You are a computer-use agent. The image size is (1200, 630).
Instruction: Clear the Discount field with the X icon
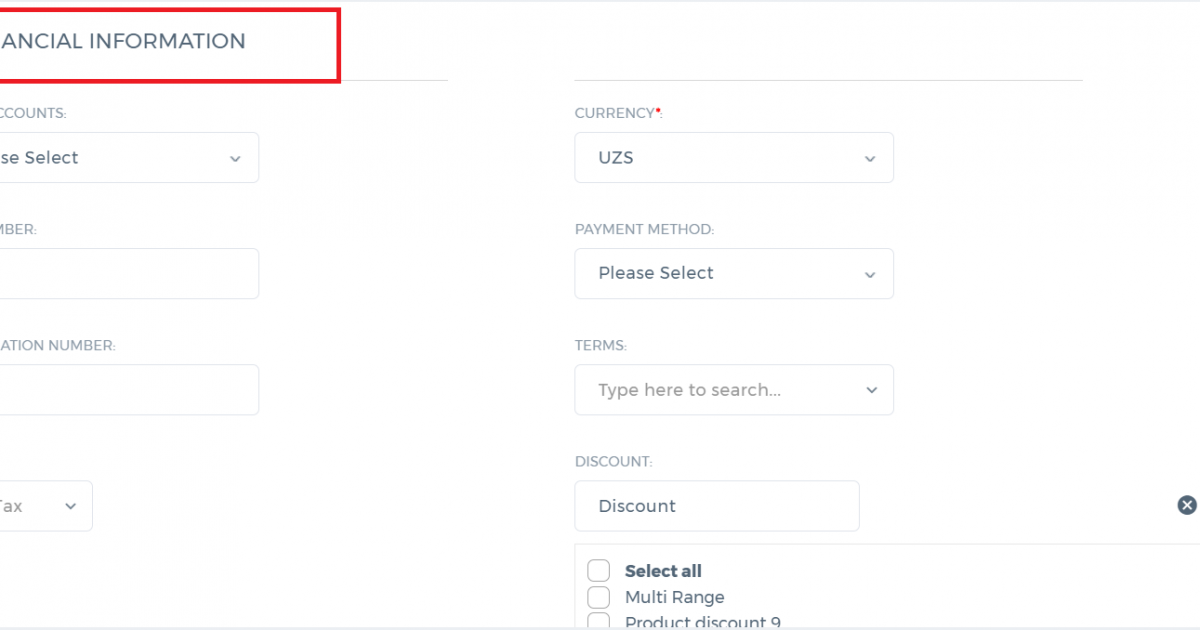tap(1187, 506)
